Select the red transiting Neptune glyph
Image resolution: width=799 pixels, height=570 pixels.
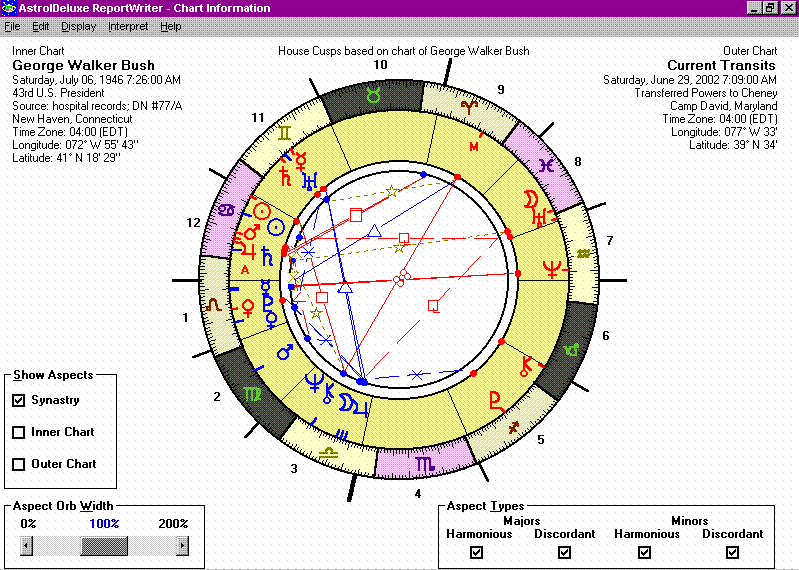(551, 268)
